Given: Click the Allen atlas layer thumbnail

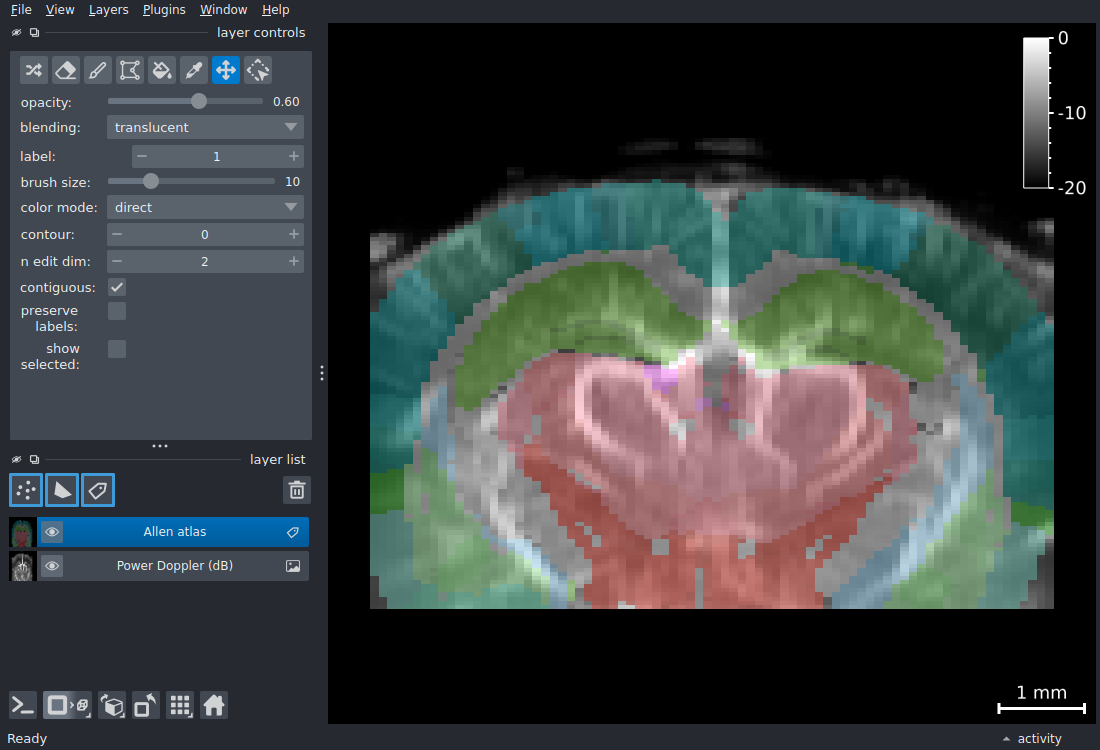Looking at the screenshot, I should pos(22,533).
